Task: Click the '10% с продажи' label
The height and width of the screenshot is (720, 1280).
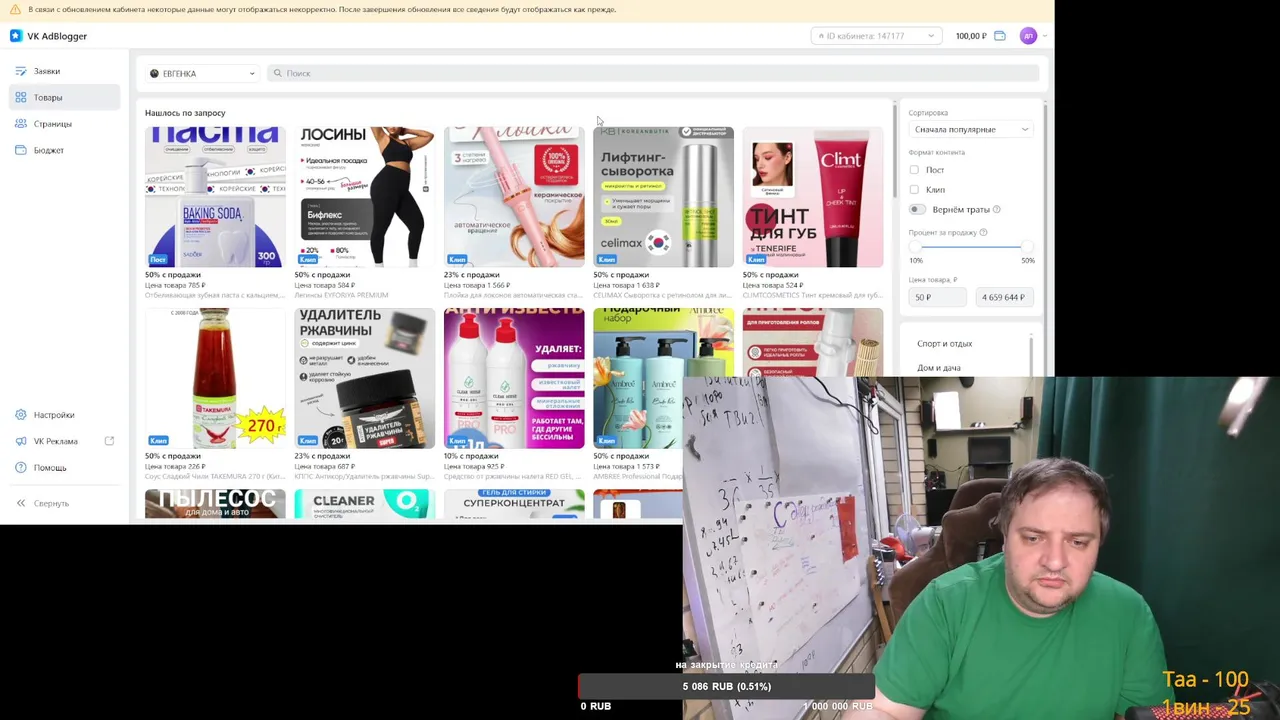Action: pyautogui.click(x=472, y=456)
